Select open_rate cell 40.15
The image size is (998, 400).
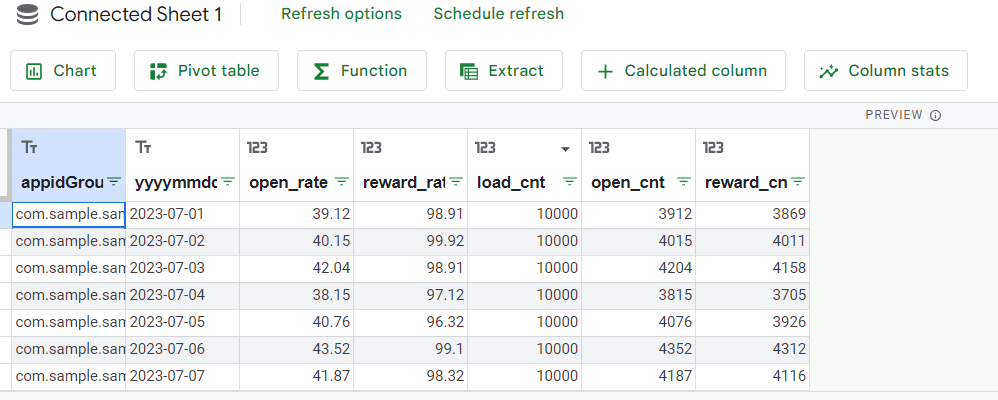point(297,241)
